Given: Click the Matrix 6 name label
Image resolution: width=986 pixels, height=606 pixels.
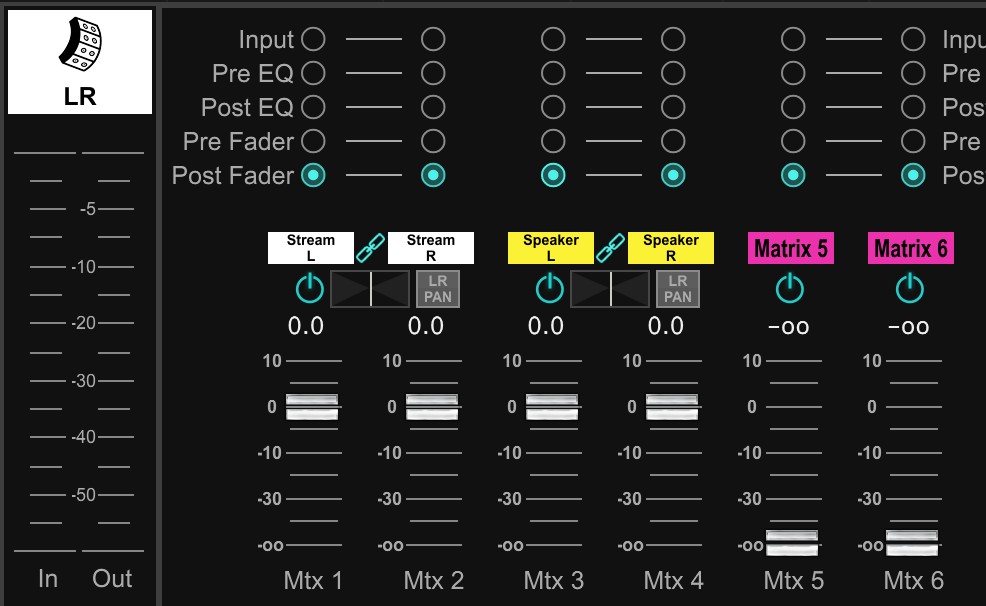Looking at the screenshot, I should coord(911,248).
